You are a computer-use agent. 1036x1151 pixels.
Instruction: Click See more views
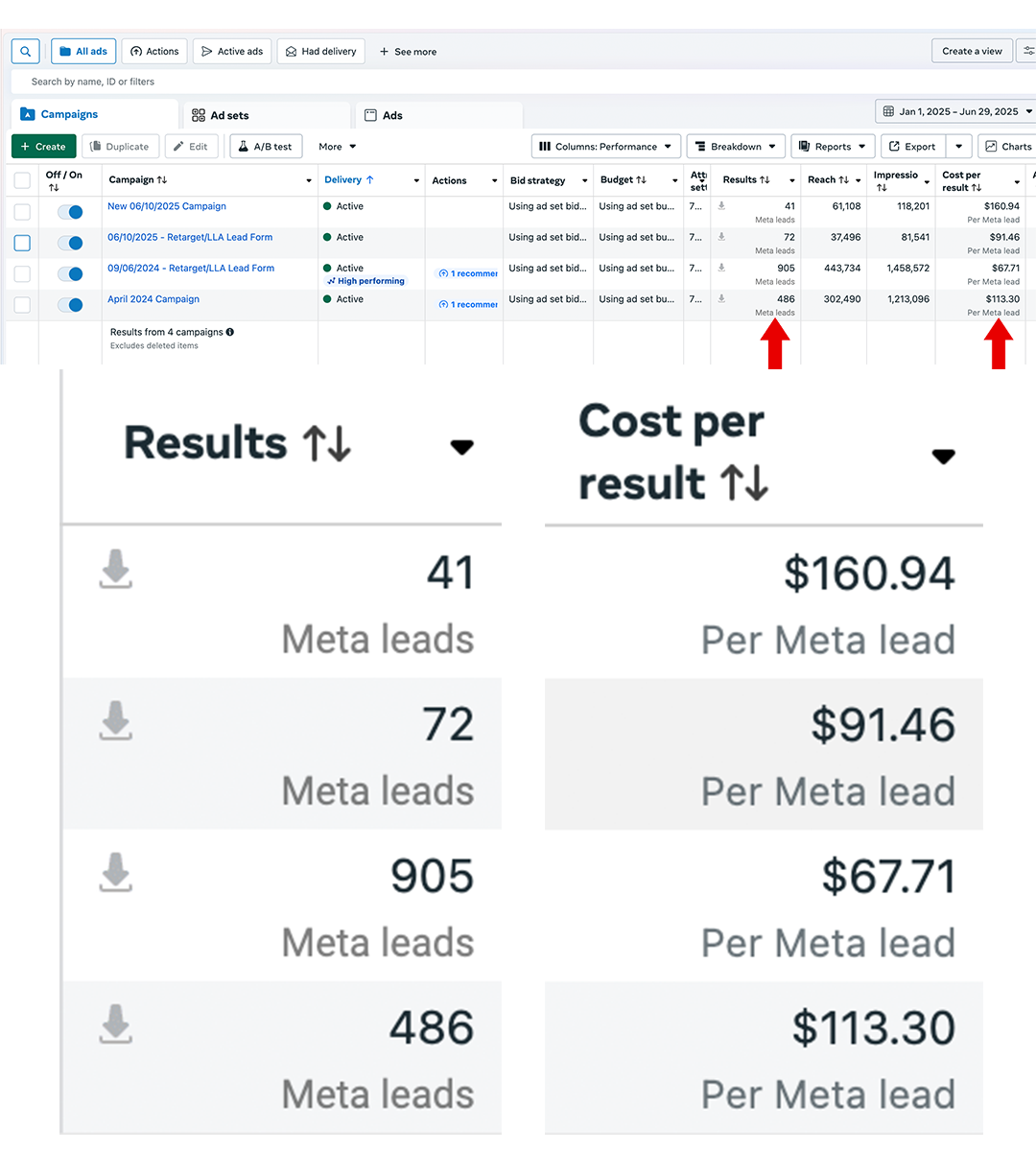coord(408,52)
